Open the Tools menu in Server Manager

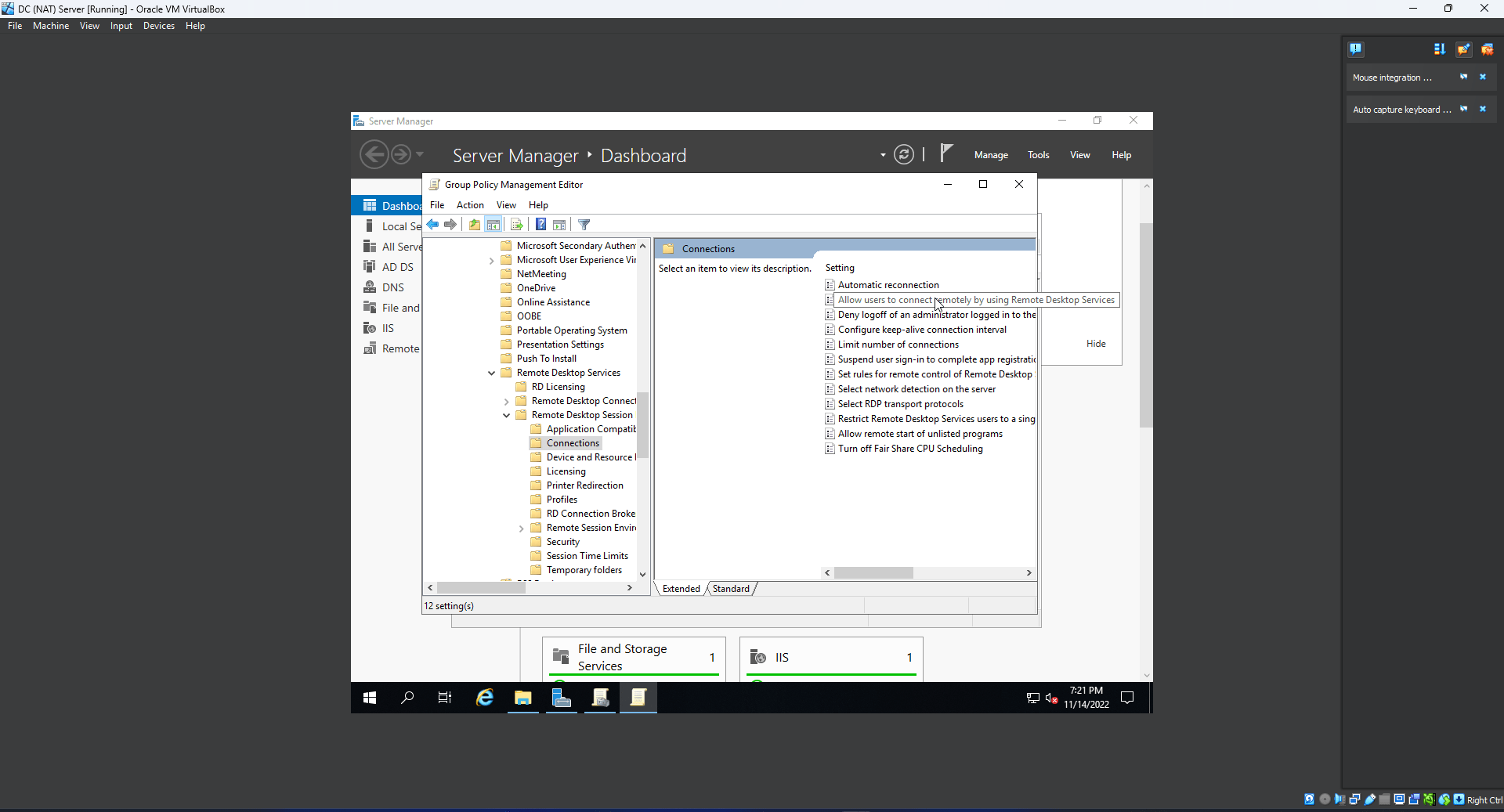point(1039,155)
